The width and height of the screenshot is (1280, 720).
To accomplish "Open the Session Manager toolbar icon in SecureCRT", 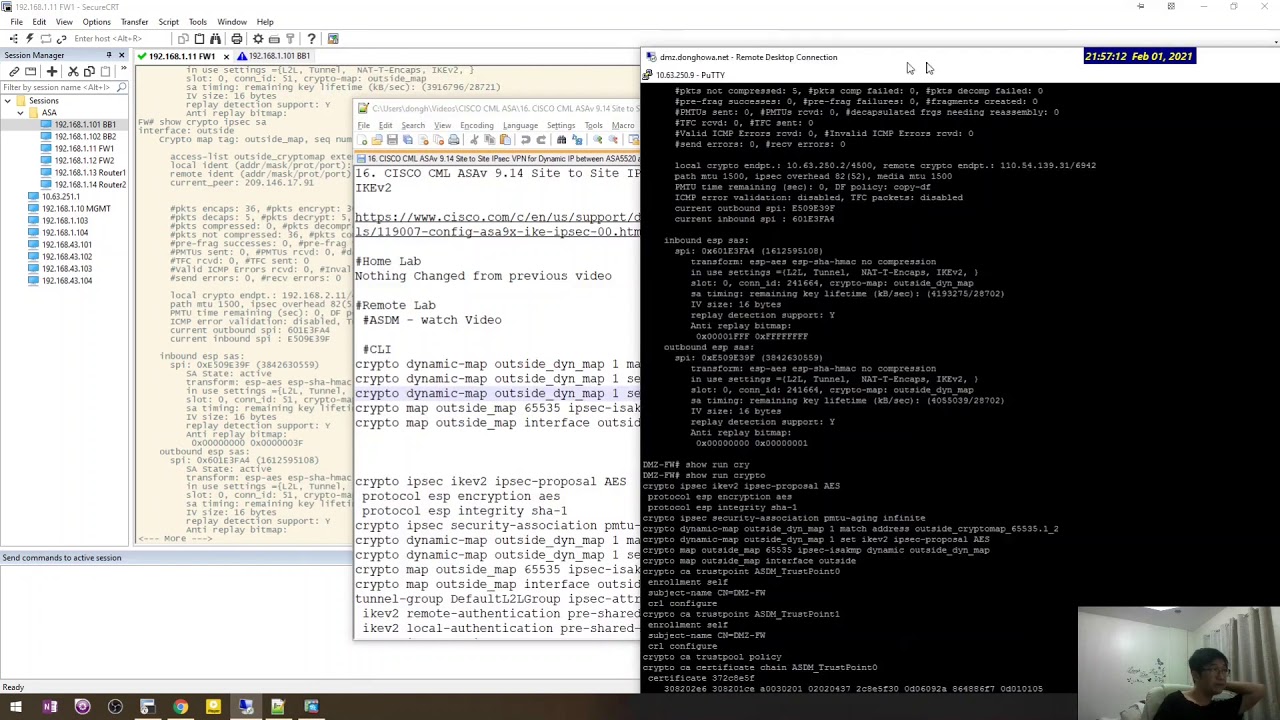I will pyautogui.click(x=13, y=39).
